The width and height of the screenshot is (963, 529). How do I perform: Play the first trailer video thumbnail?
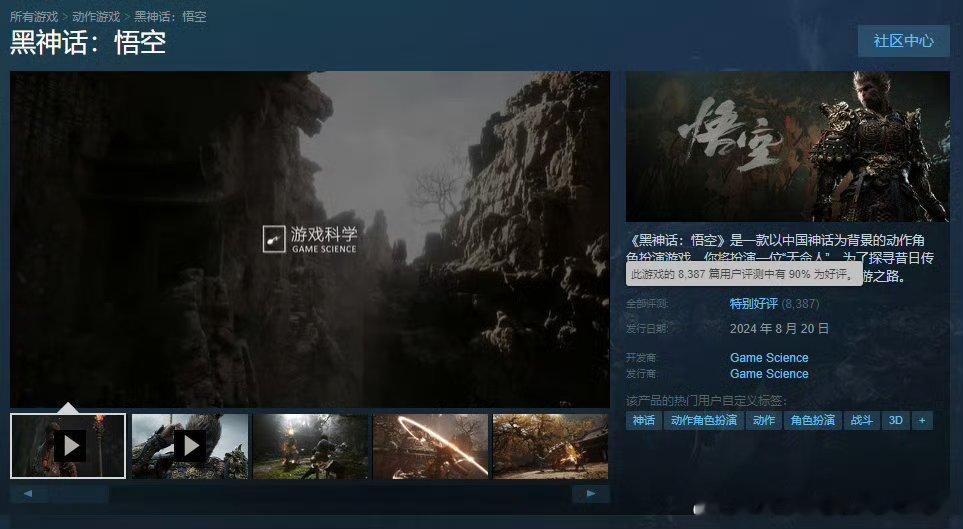point(68,446)
